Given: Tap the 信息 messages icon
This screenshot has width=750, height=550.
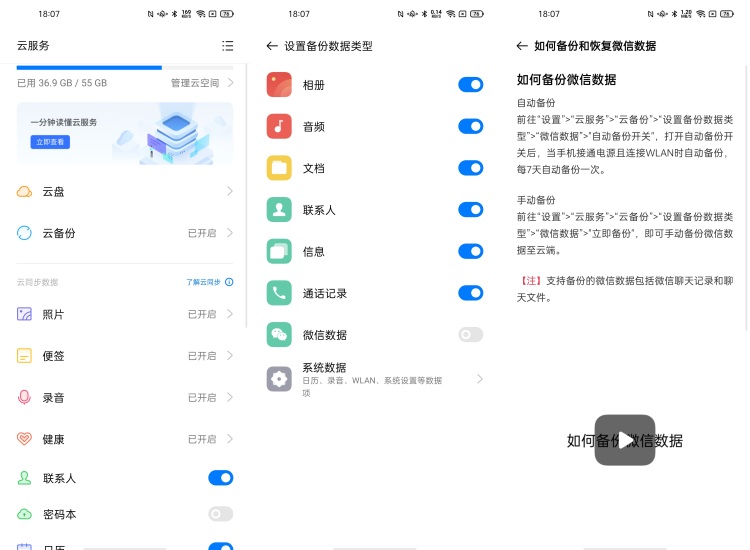Looking at the screenshot, I should coord(279,251).
